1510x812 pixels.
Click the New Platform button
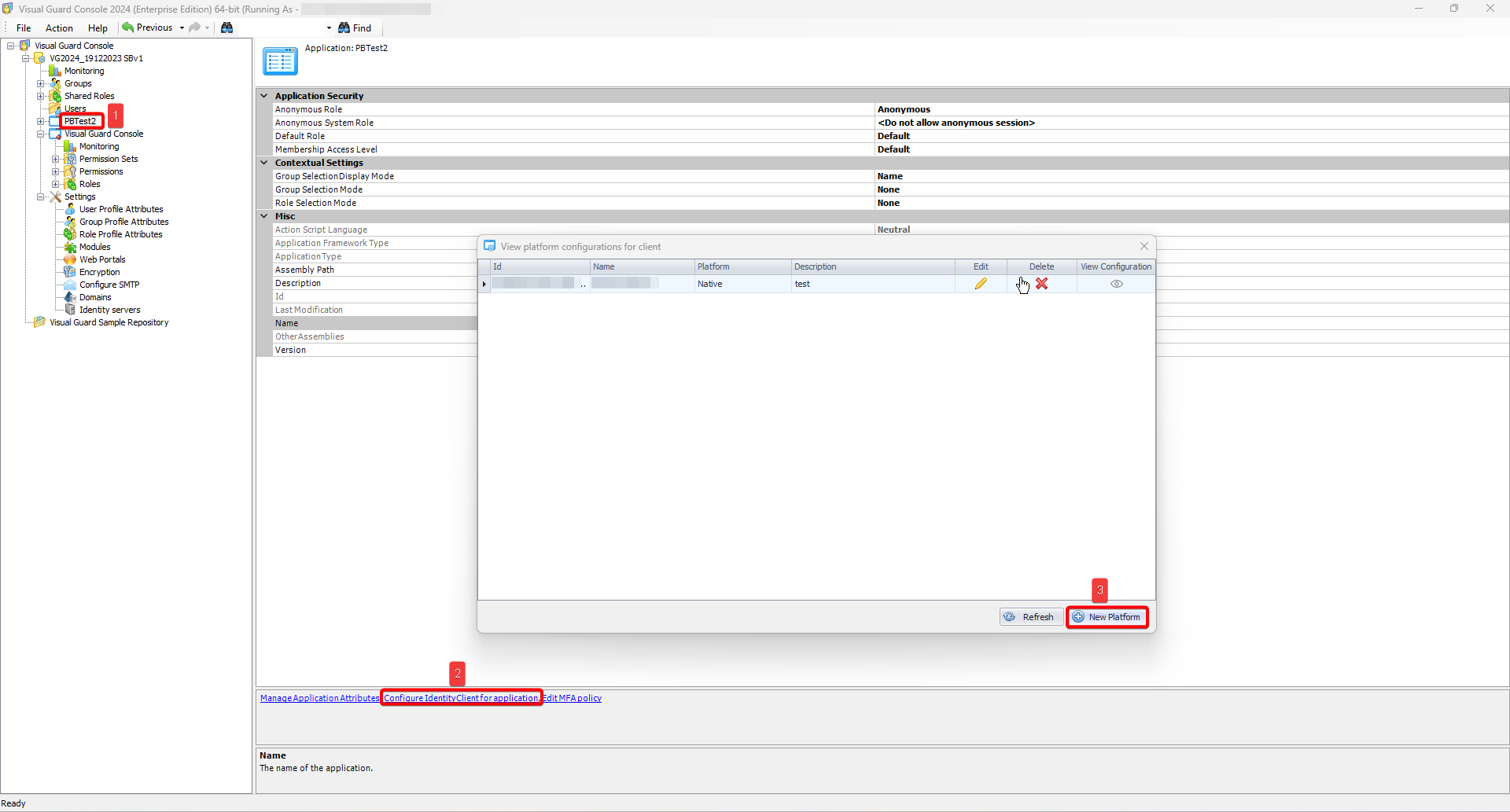click(1107, 617)
